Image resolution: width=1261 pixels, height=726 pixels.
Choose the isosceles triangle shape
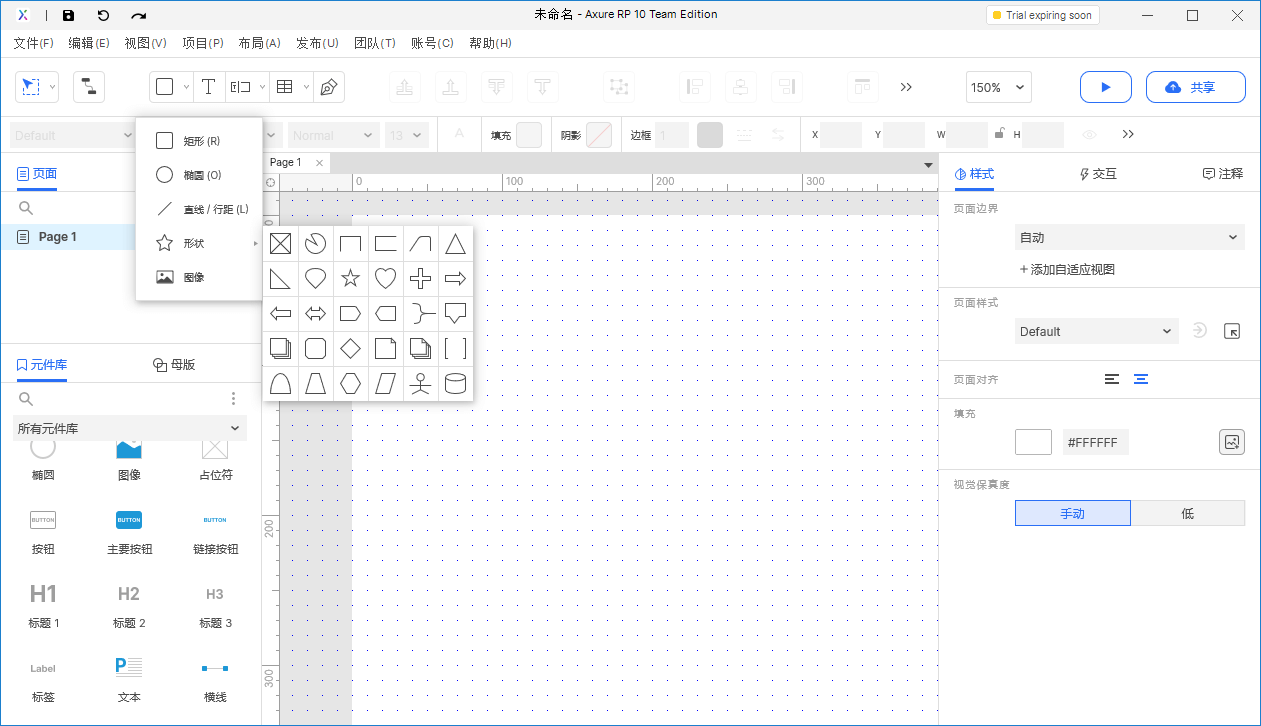(455, 243)
